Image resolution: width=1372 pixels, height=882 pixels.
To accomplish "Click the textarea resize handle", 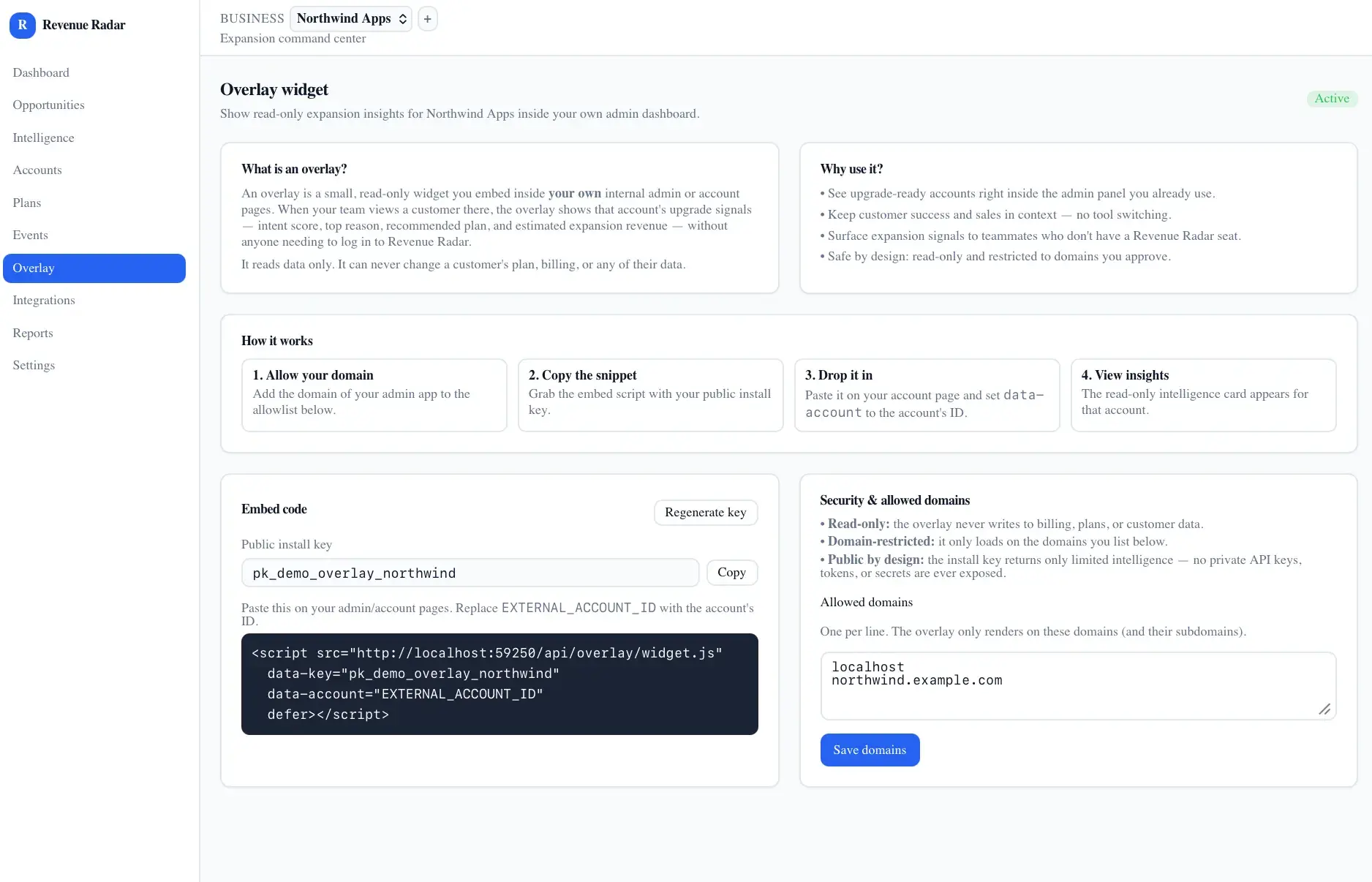I will [1324, 709].
